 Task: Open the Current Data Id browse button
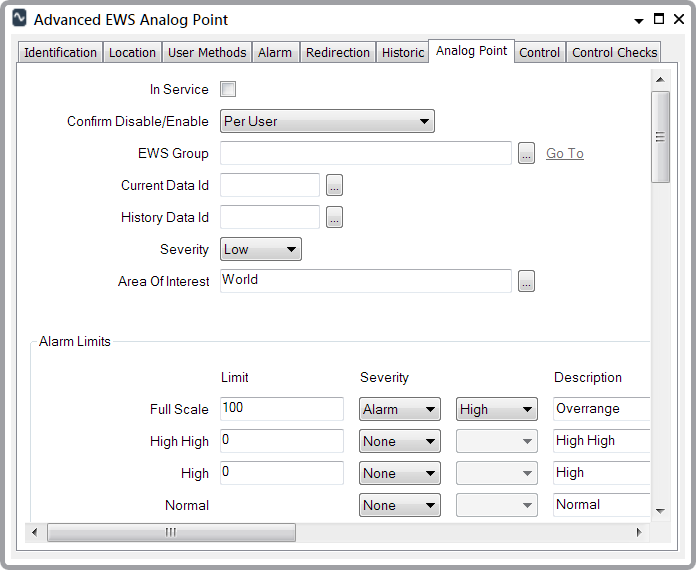coord(335,186)
